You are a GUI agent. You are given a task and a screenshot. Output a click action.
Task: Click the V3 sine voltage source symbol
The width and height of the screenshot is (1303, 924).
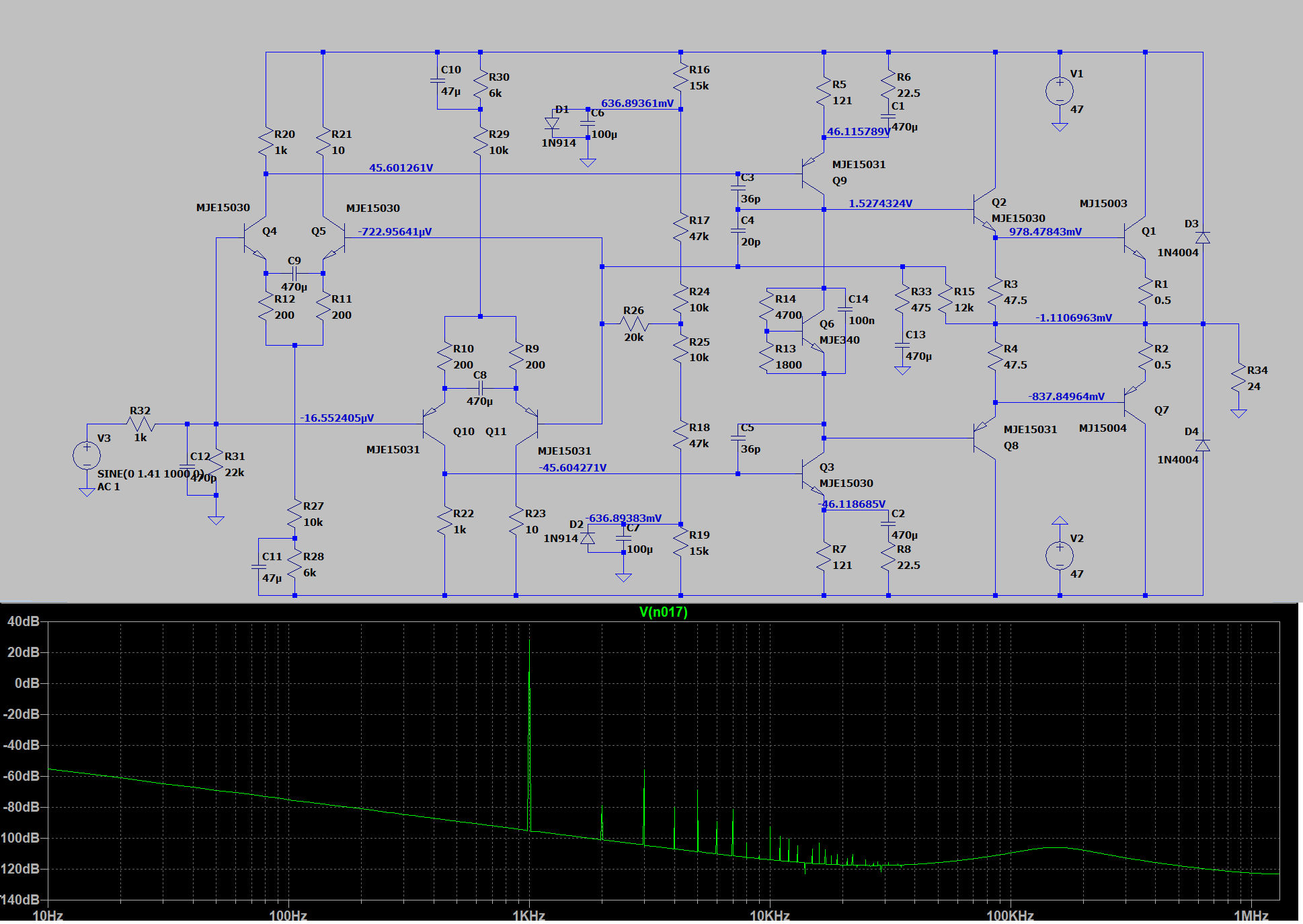pos(87,455)
